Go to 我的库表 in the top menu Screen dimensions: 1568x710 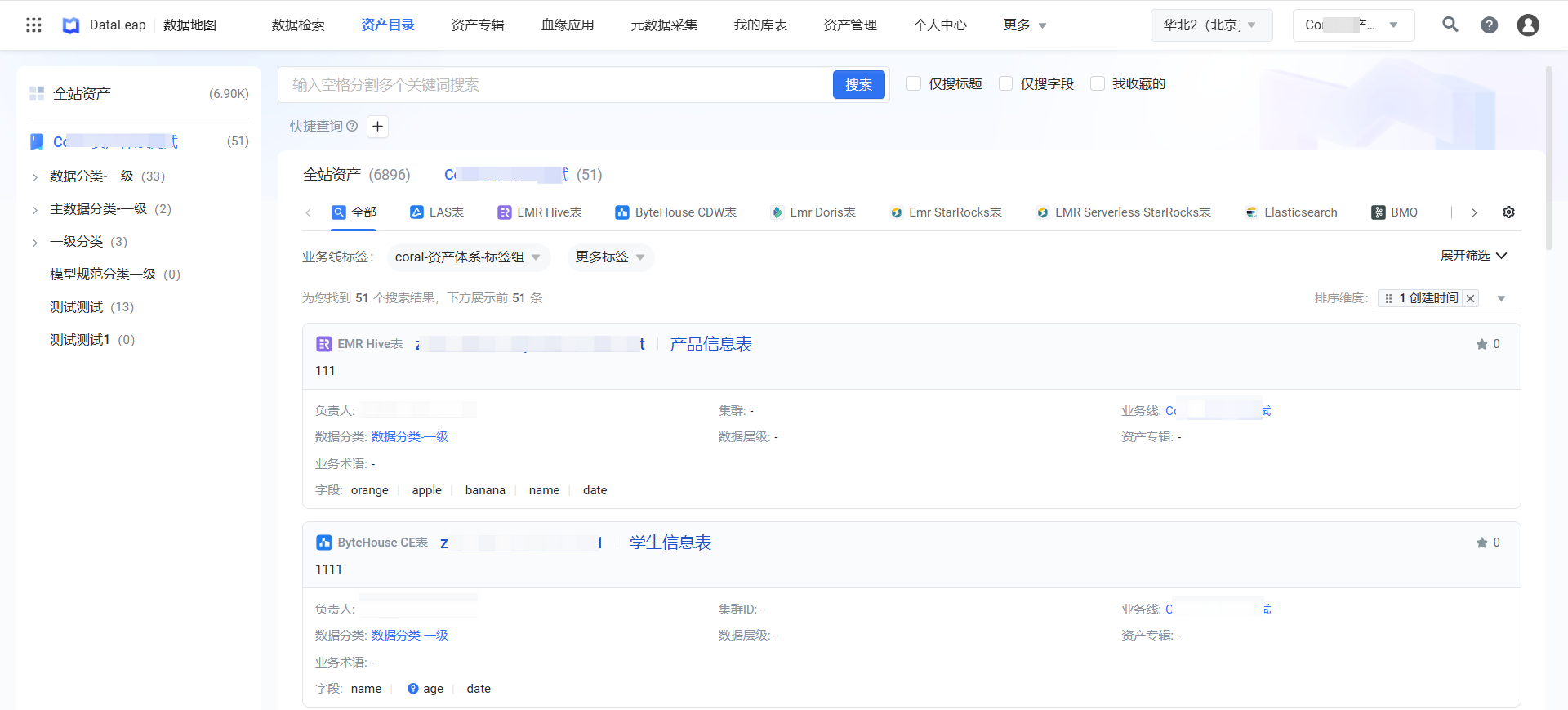point(760,25)
